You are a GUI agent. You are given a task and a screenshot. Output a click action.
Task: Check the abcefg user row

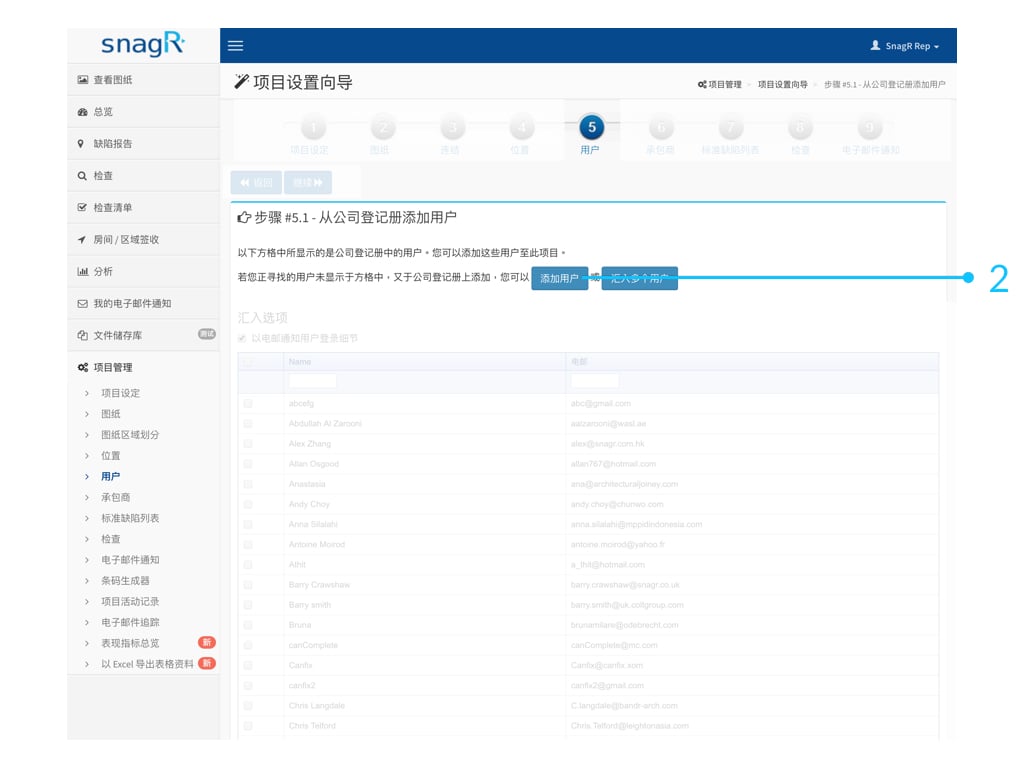[x=248, y=404]
